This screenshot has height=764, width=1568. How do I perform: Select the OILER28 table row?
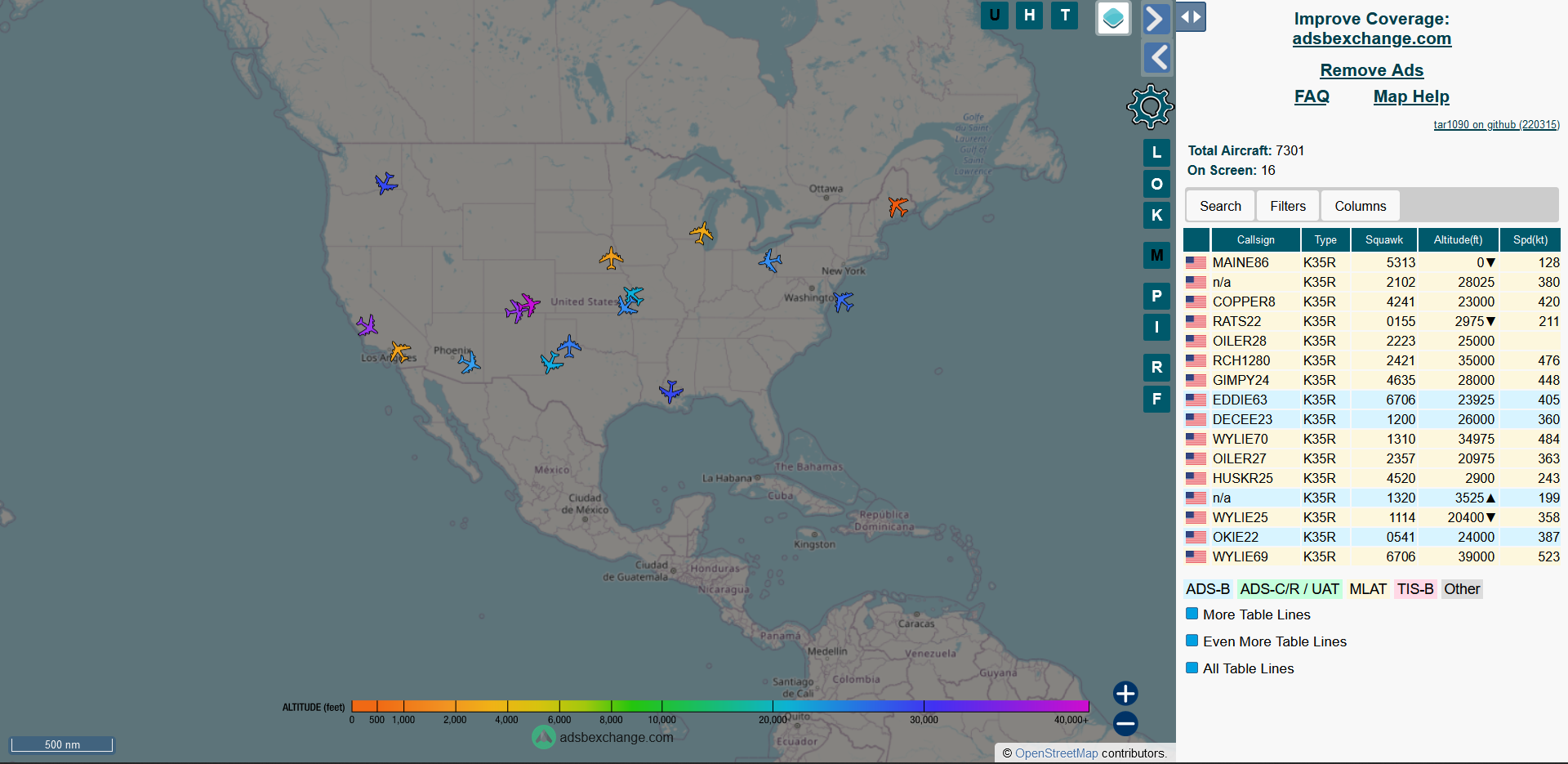[x=1372, y=341]
